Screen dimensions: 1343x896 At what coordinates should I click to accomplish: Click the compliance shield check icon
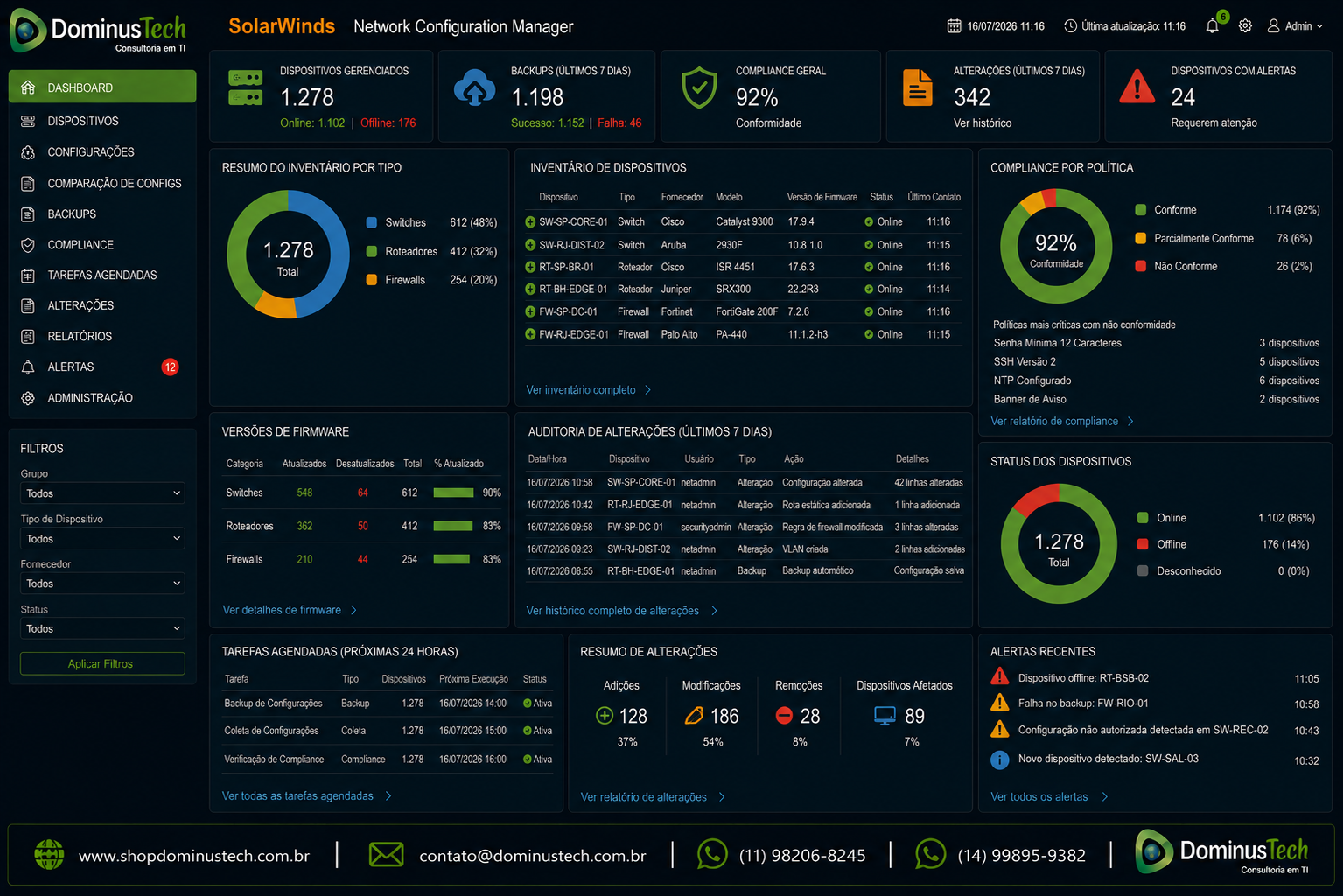click(x=700, y=88)
